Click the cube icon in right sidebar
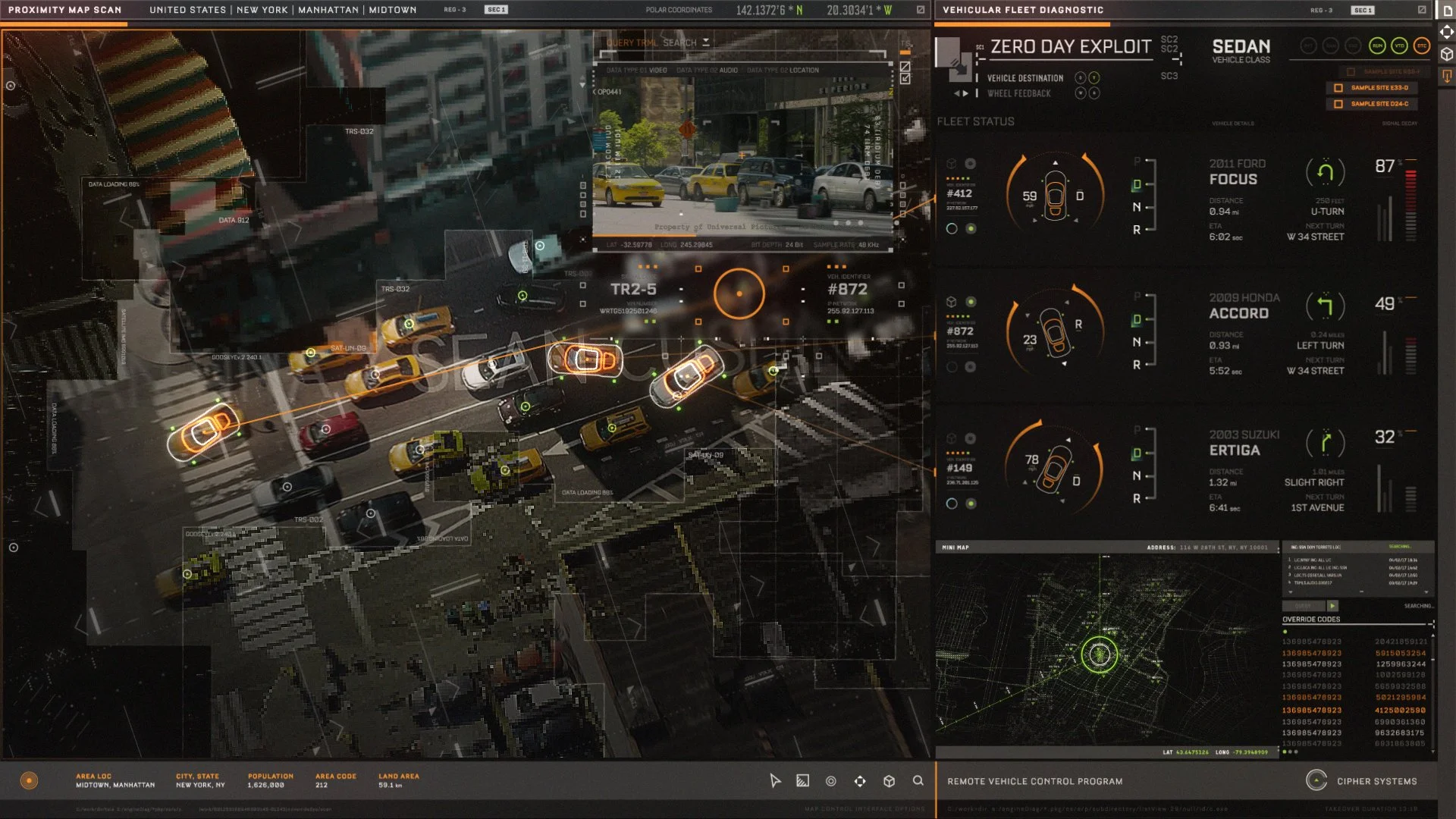The height and width of the screenshot is (819, 1456). coord(1446,55)
